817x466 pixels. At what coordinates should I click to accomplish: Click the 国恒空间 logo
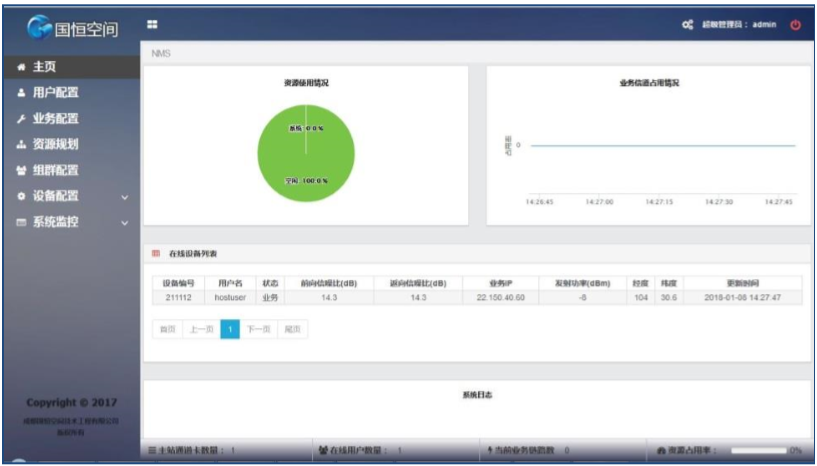tap(72, 27)
